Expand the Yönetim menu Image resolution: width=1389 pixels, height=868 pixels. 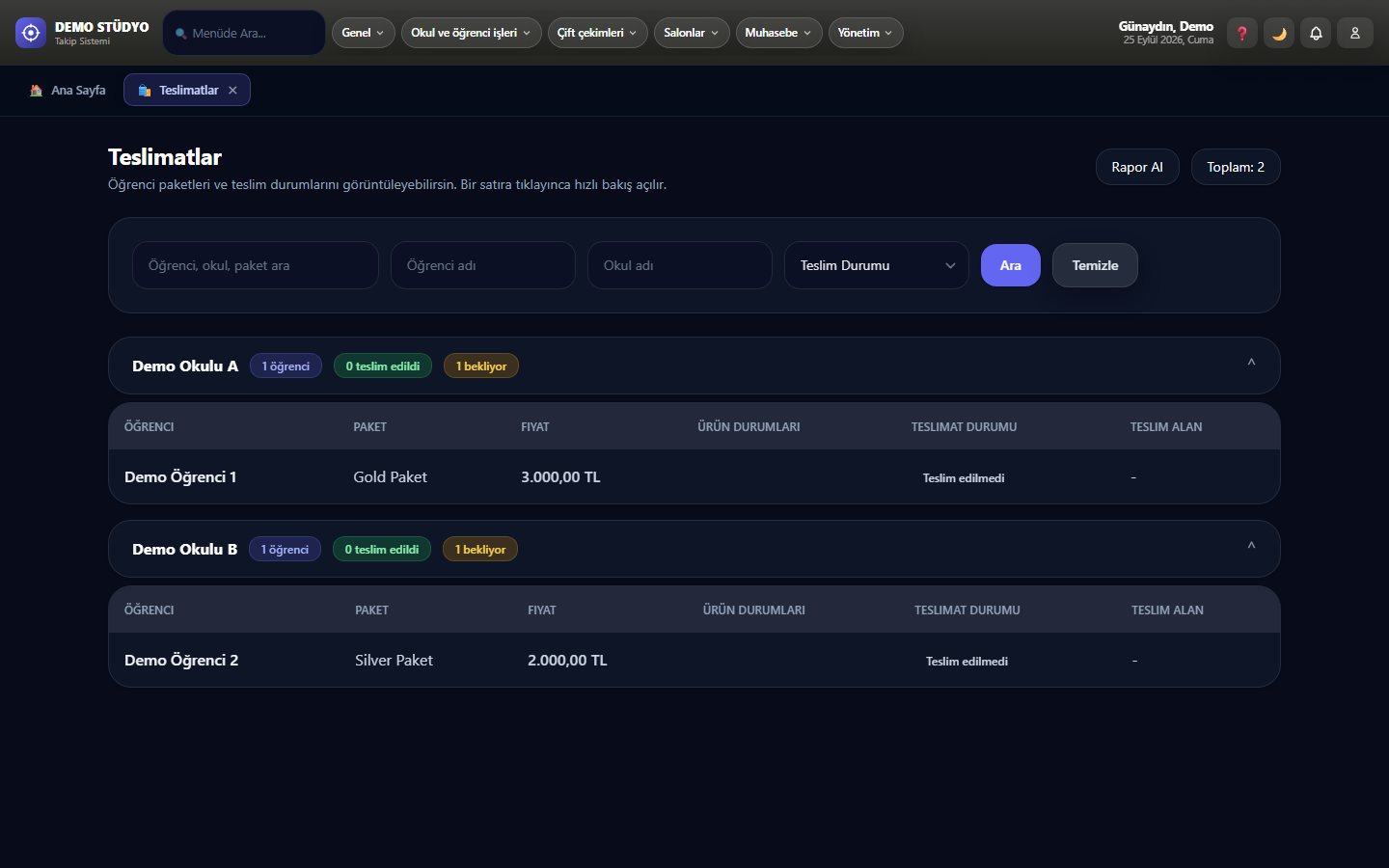[865, 33]
